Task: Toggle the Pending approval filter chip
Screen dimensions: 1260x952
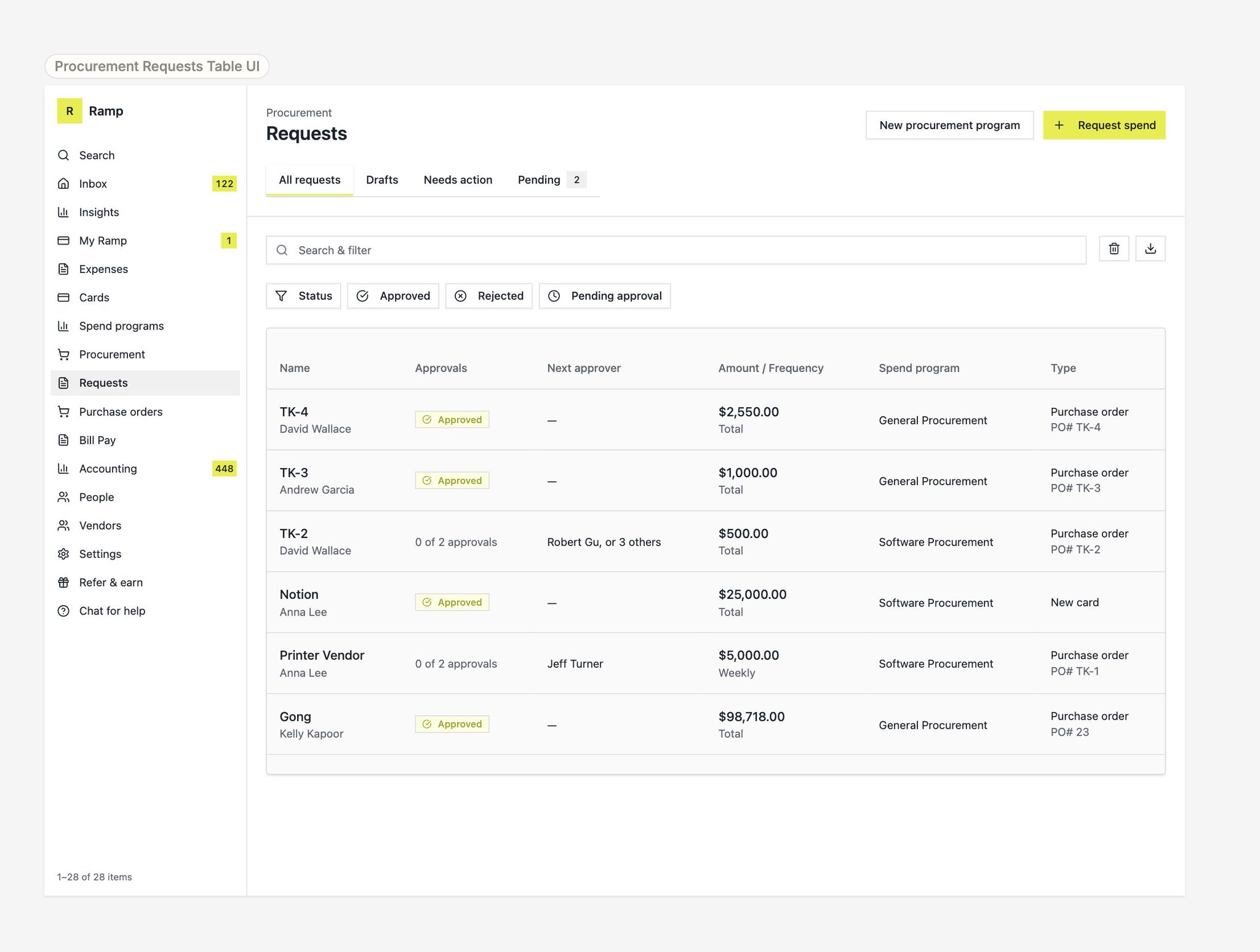Action: (x=605, y=296)
